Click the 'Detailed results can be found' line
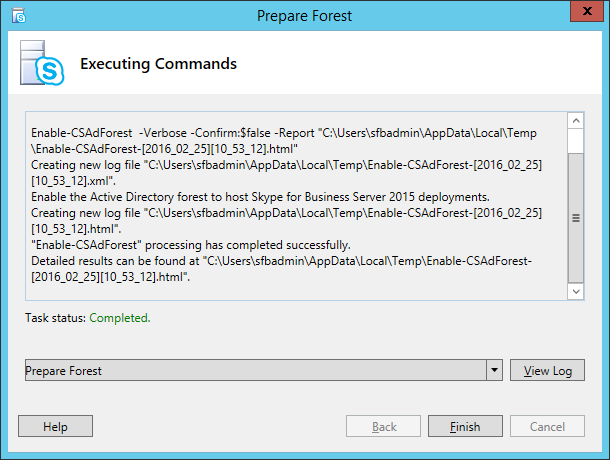 (x=281, y=269)
